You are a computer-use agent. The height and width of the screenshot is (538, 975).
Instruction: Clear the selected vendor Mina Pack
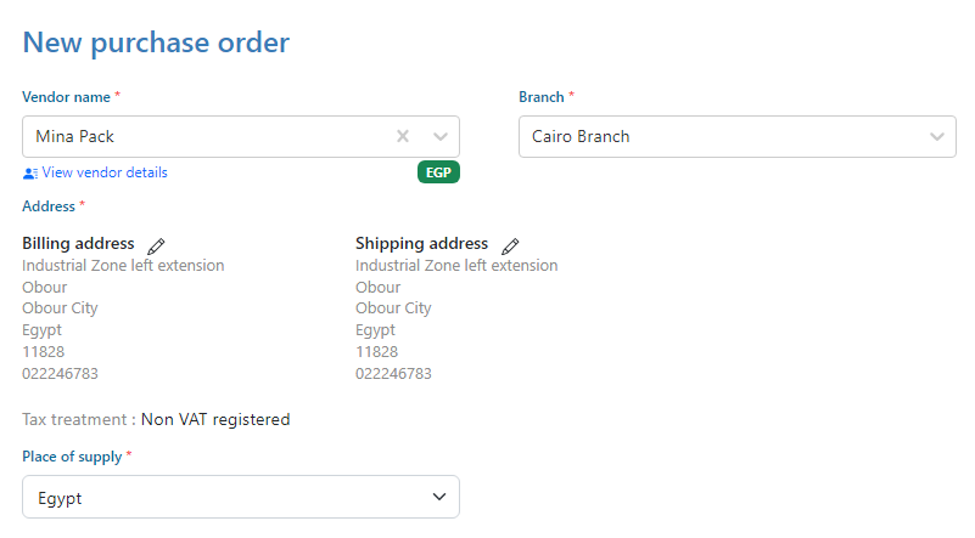pyautogui.click(x=403, y=137)
